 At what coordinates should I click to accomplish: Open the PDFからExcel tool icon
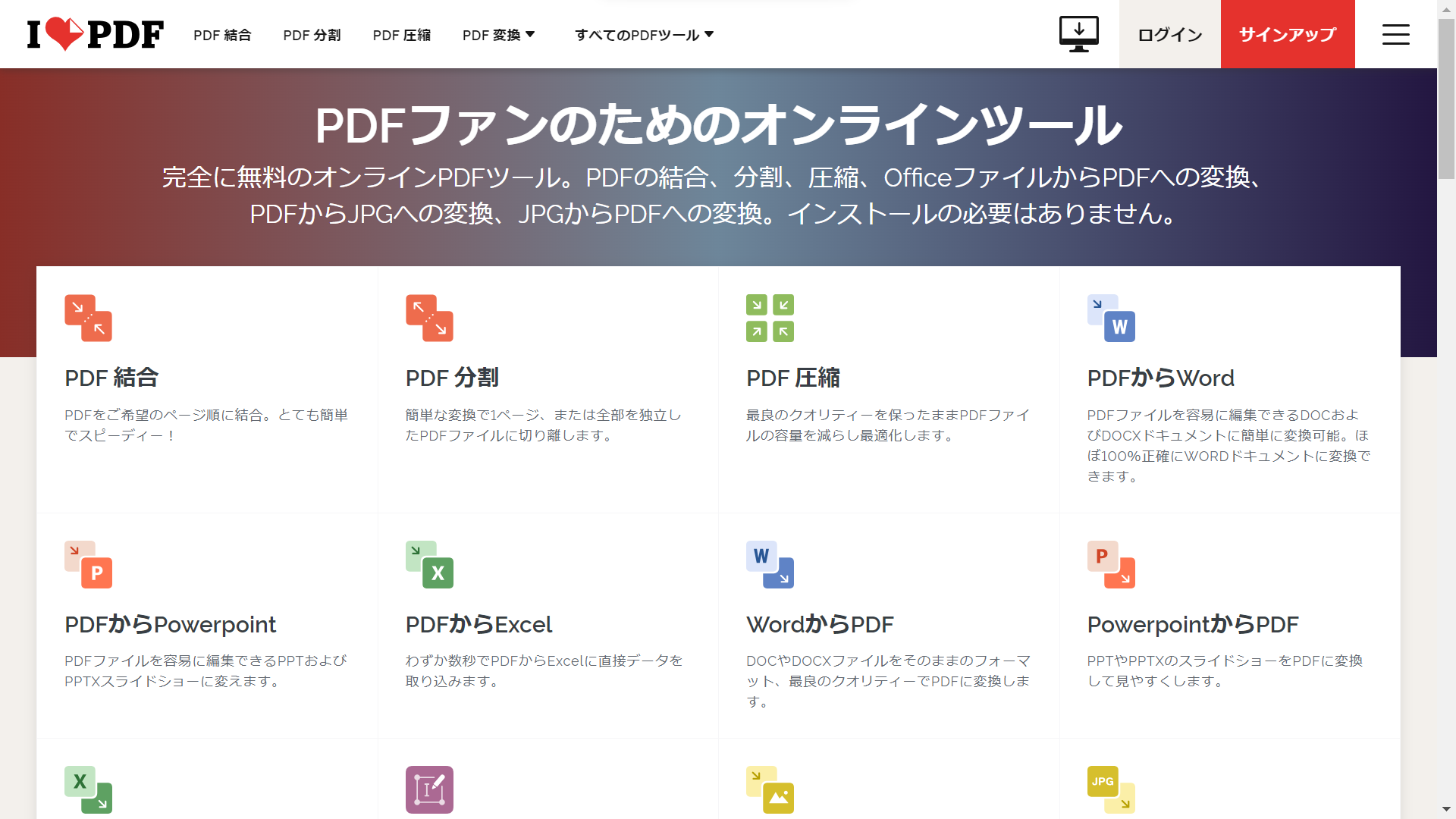[429, 565]
